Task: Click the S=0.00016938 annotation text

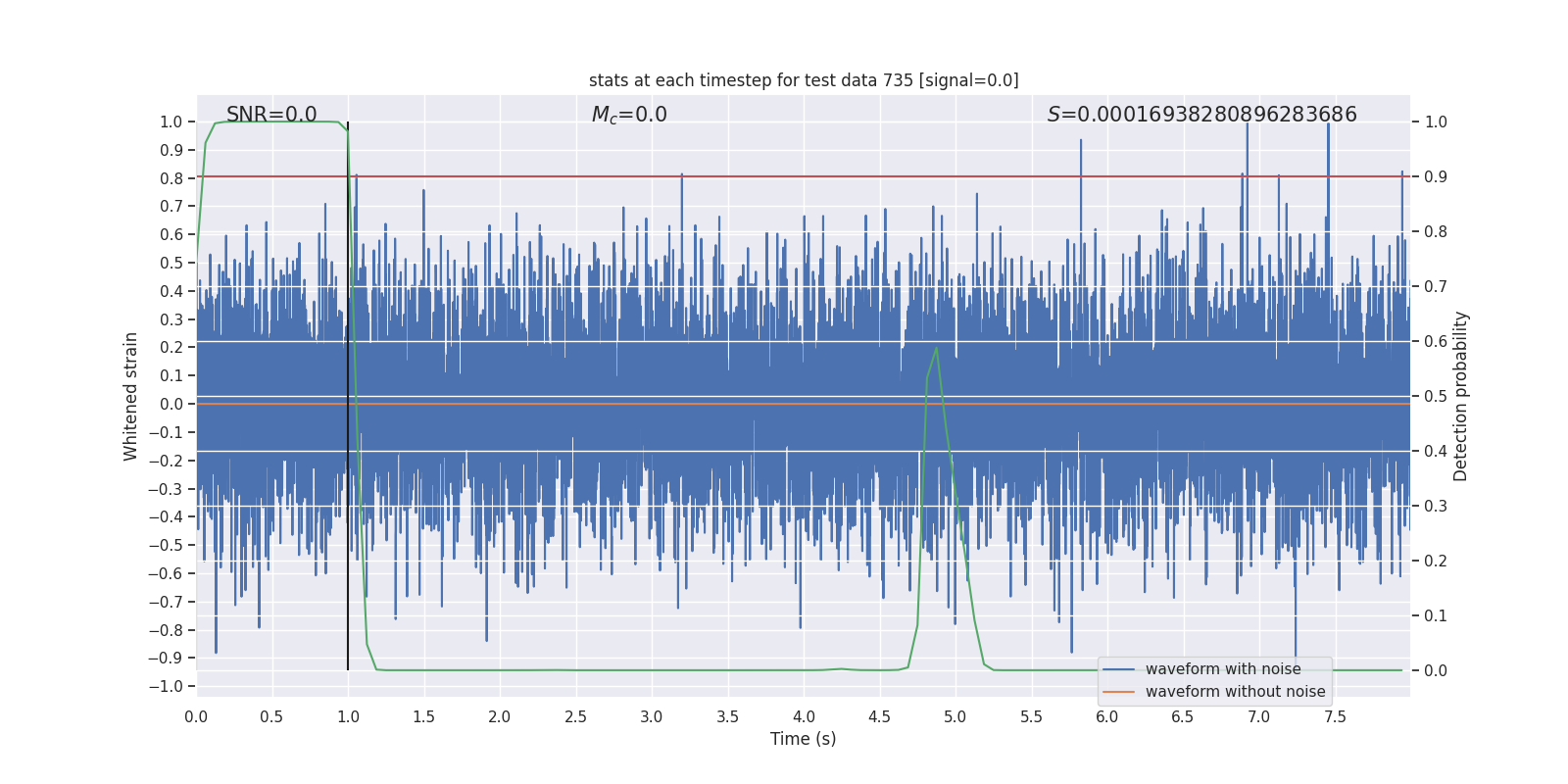Action: (x=1201, y=115)
